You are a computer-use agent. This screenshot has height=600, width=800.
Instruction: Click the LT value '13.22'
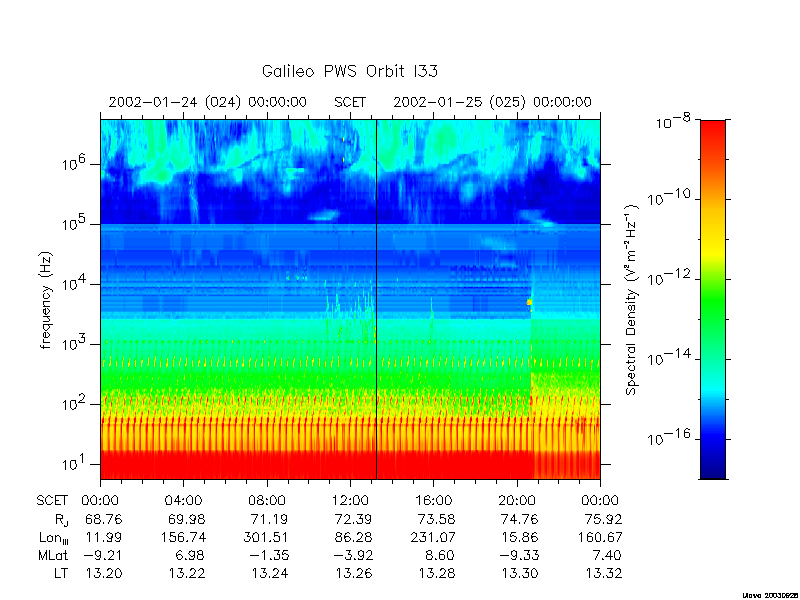pyautogui.click(x=187, y=573)
